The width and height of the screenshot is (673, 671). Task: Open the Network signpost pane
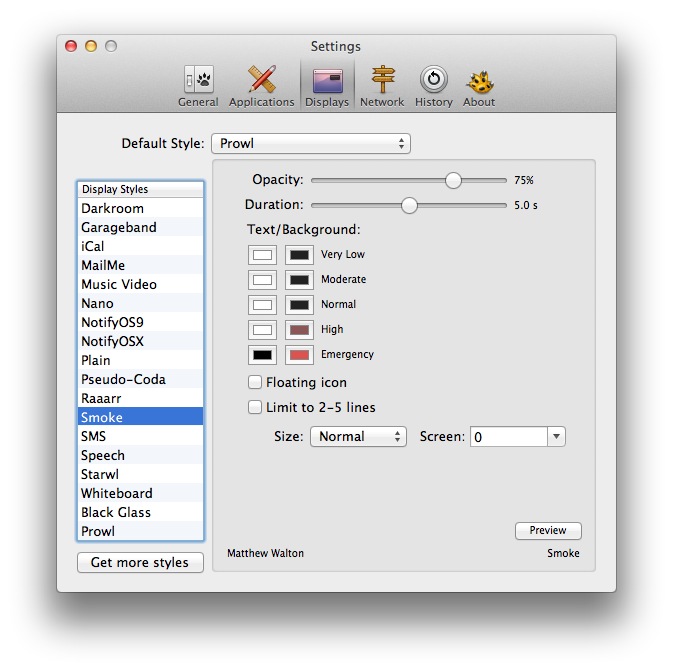tap(382, 86)
